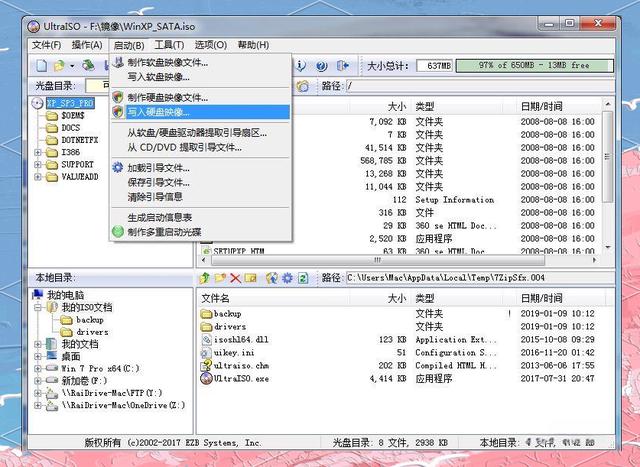Viewport: 640px width, 467px height.
Task: Open the 工具(T) menu
Action: point(169,45)
